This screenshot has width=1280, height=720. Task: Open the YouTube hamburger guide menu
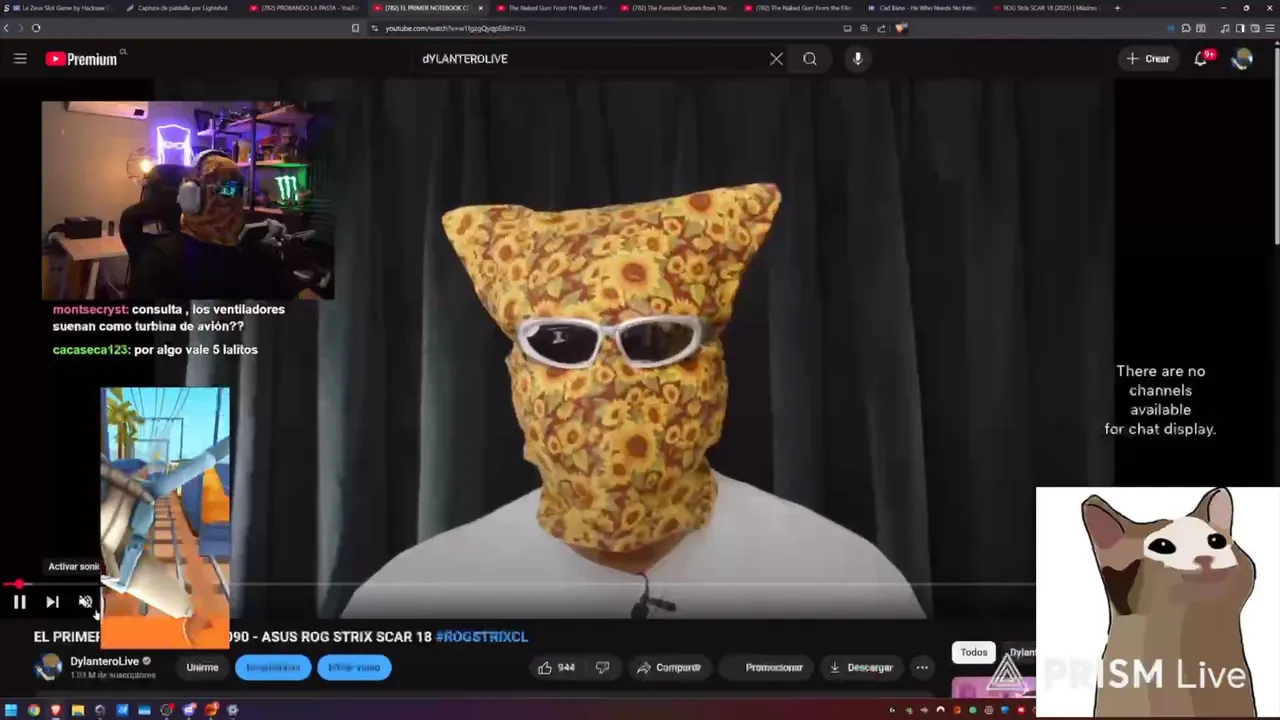[x=20, y=59]
